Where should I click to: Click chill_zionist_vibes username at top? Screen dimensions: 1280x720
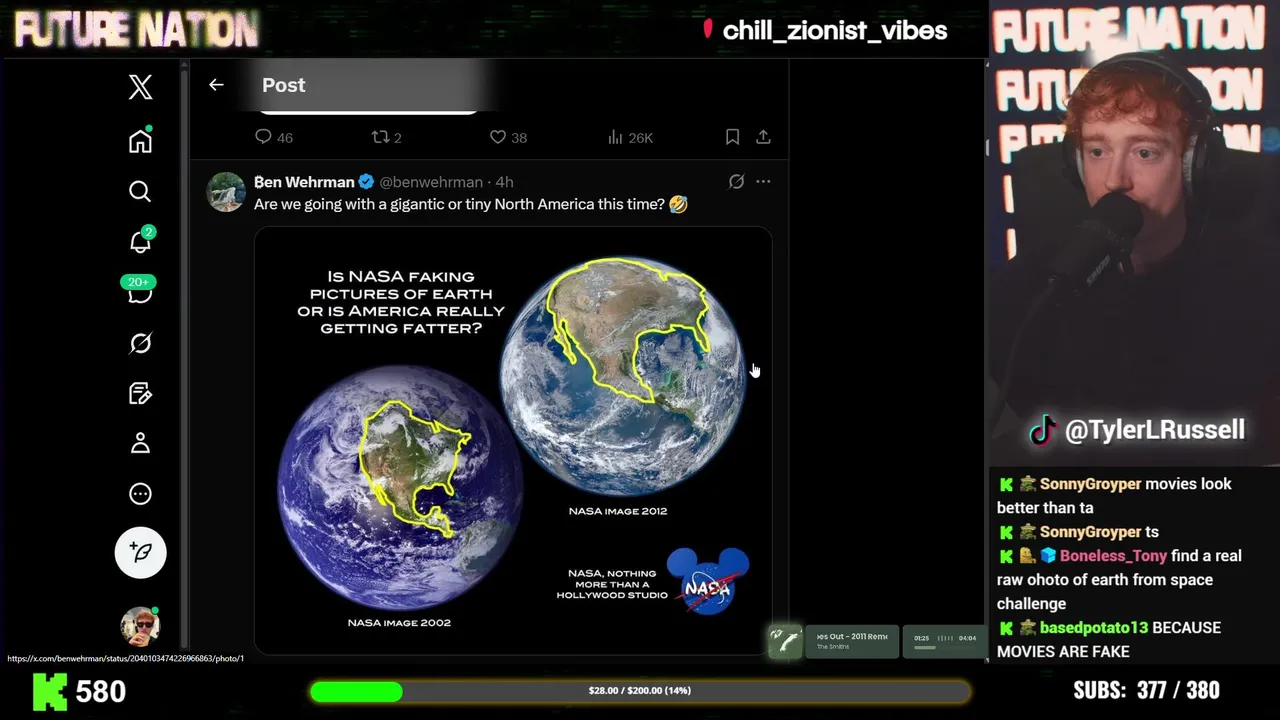click(x=834, y=31)
